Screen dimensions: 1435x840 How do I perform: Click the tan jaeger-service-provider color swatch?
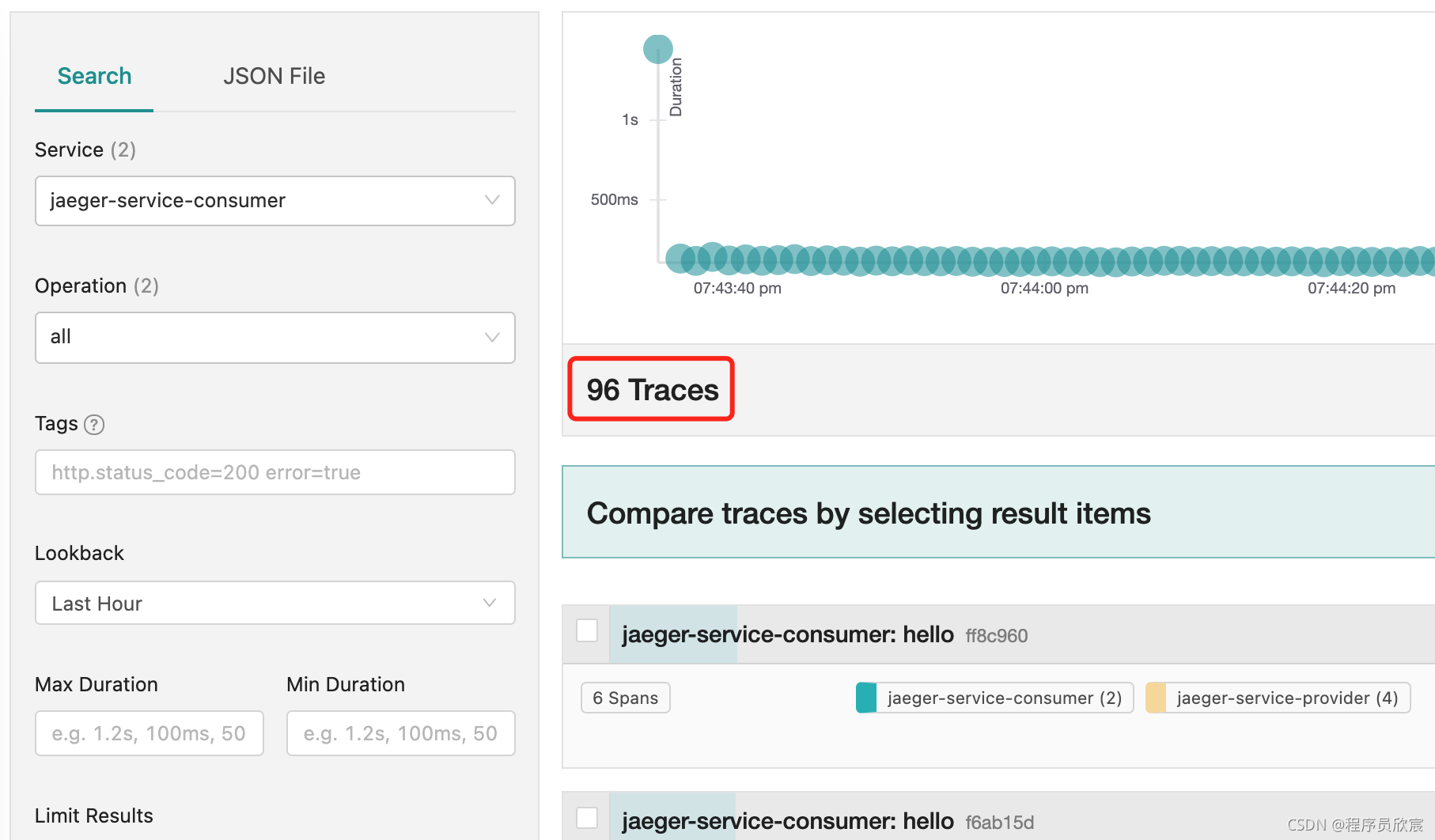point(1156,698)
